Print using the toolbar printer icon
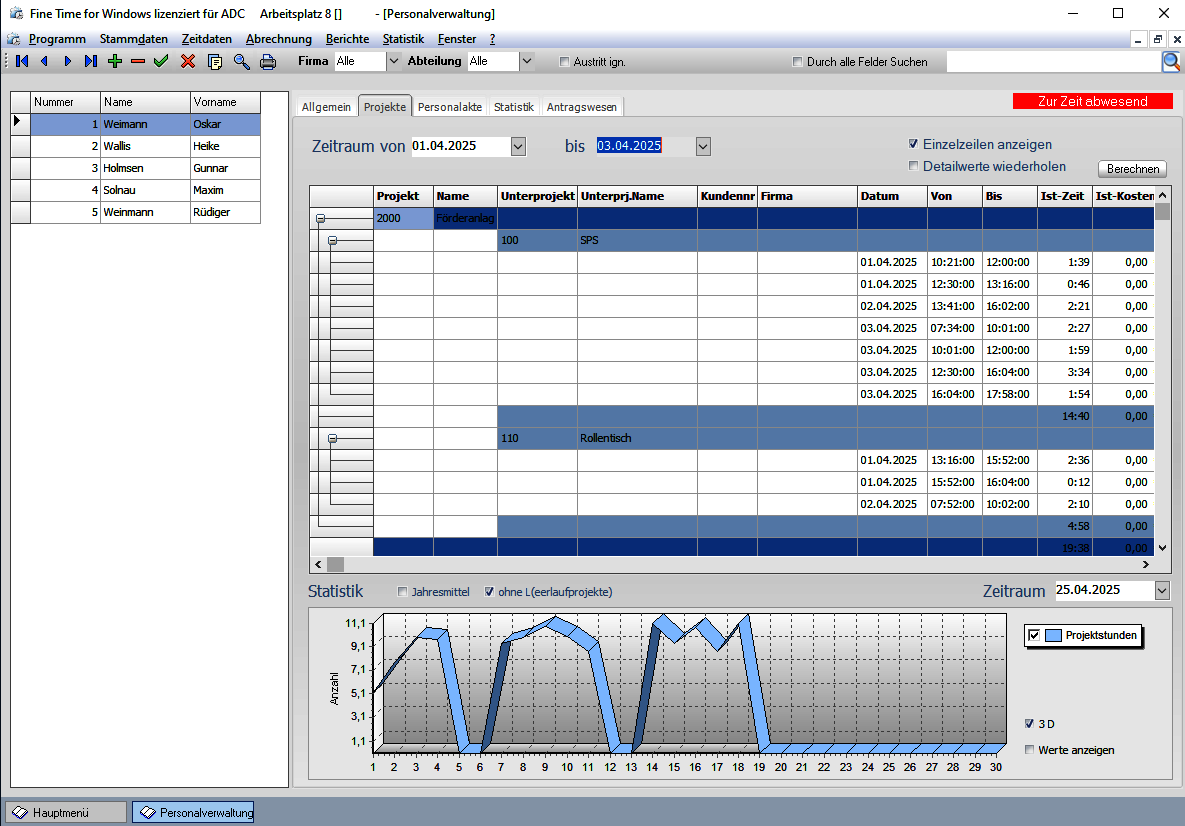Viewport: 1185px width, 826px height. (x=268, y=62)
